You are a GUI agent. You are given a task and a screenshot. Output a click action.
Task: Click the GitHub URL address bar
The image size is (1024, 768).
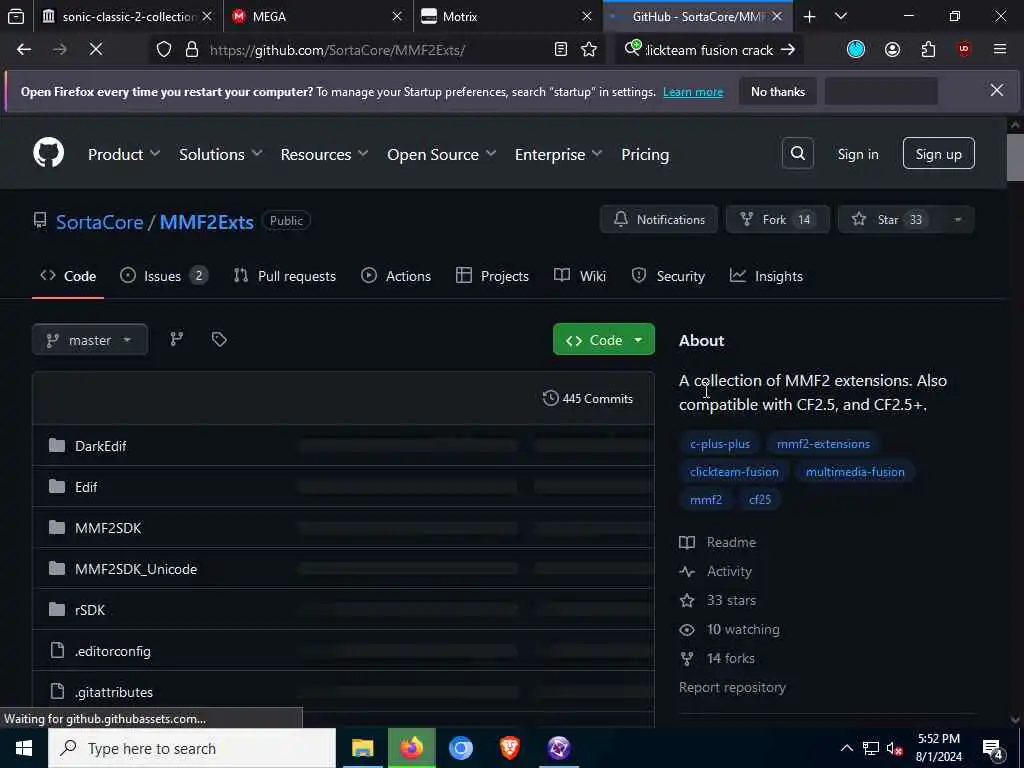click(379, 50)
